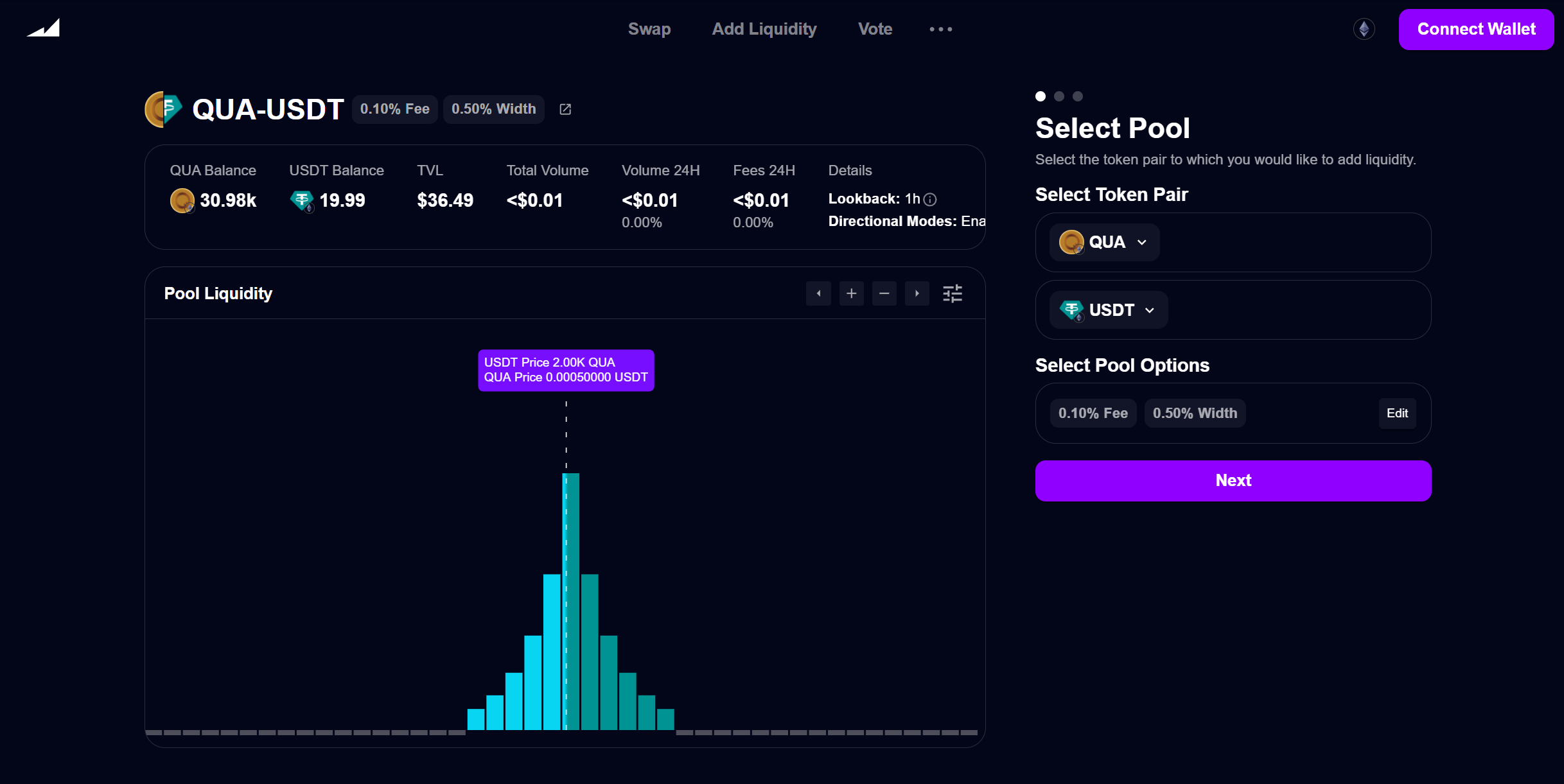The width and height of the screenshot is (1564, 784).
Task: Open the ellipsis more menu
Action: 940,29
